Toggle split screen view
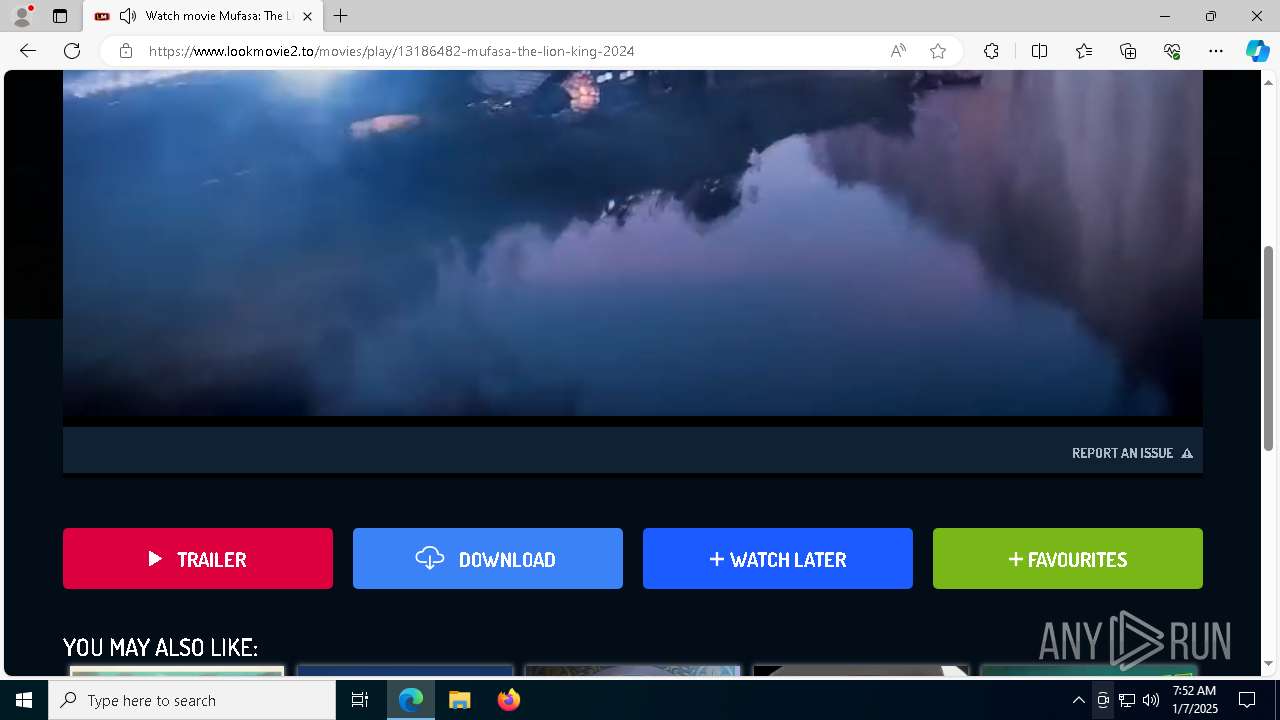Screen dimensions: 1280x720 tap(1039, 51)
